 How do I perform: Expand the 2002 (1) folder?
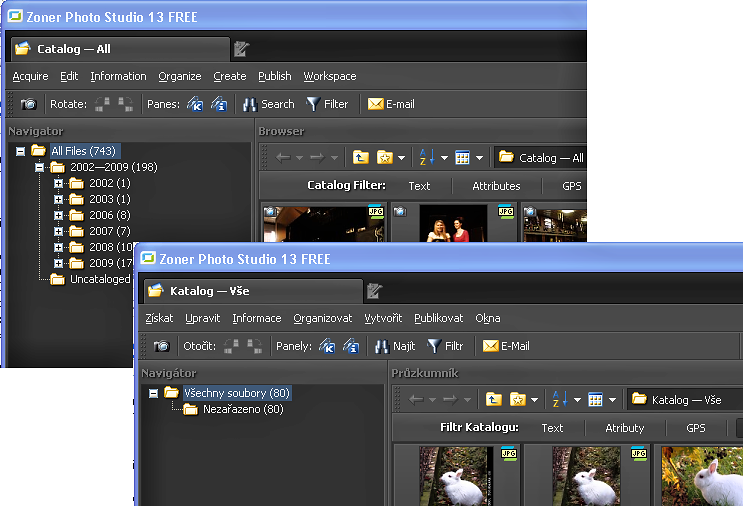(x=58, y=183)
